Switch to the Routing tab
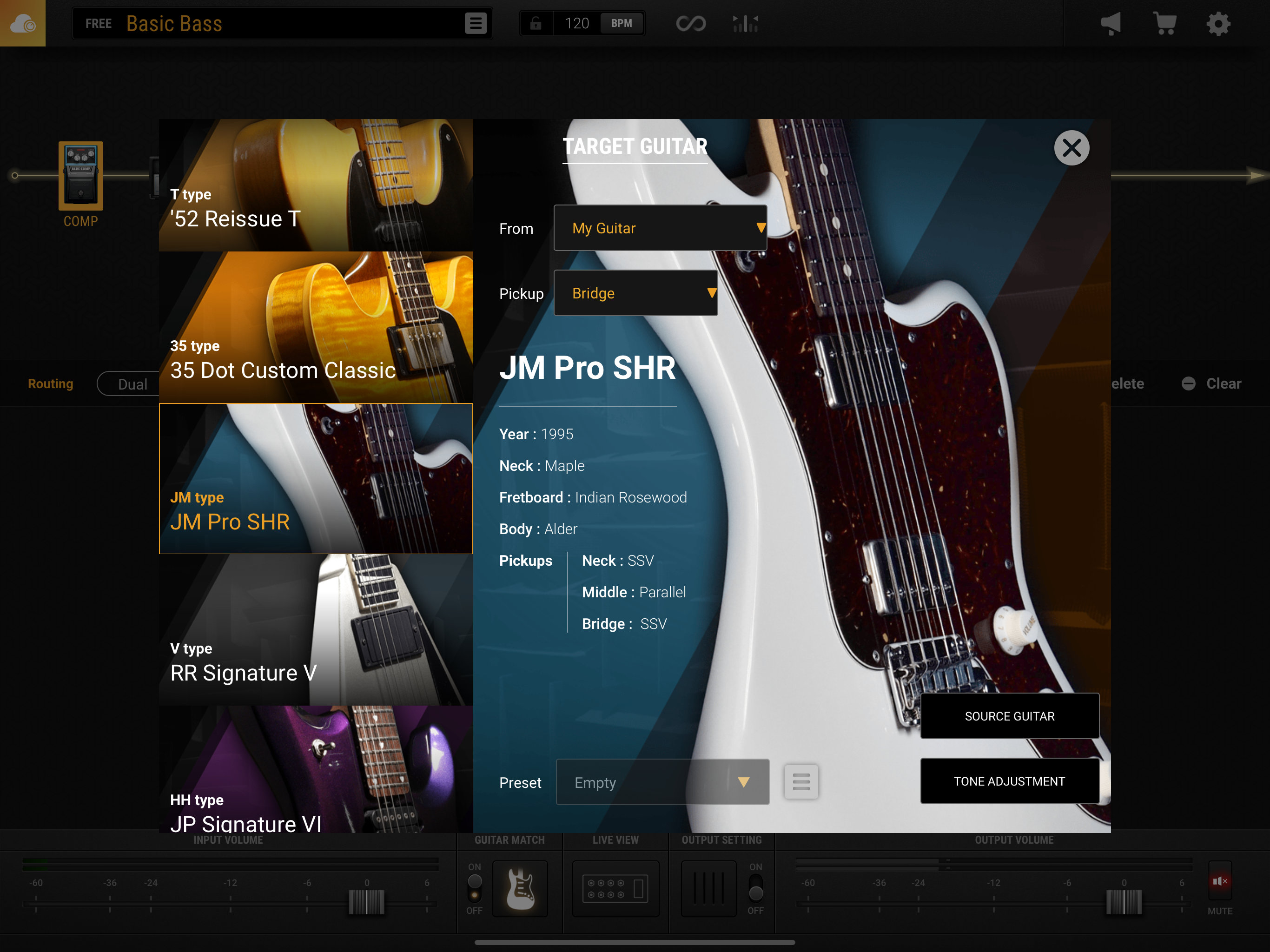 [x=50, y=383]
